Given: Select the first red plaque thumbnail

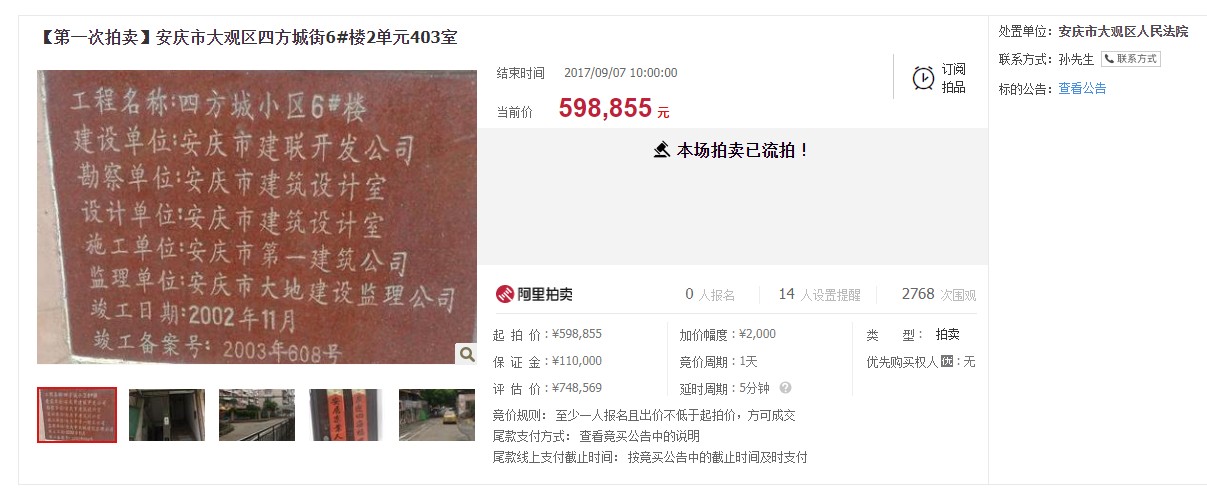Looking at the screenshot, I should point(77,415).
